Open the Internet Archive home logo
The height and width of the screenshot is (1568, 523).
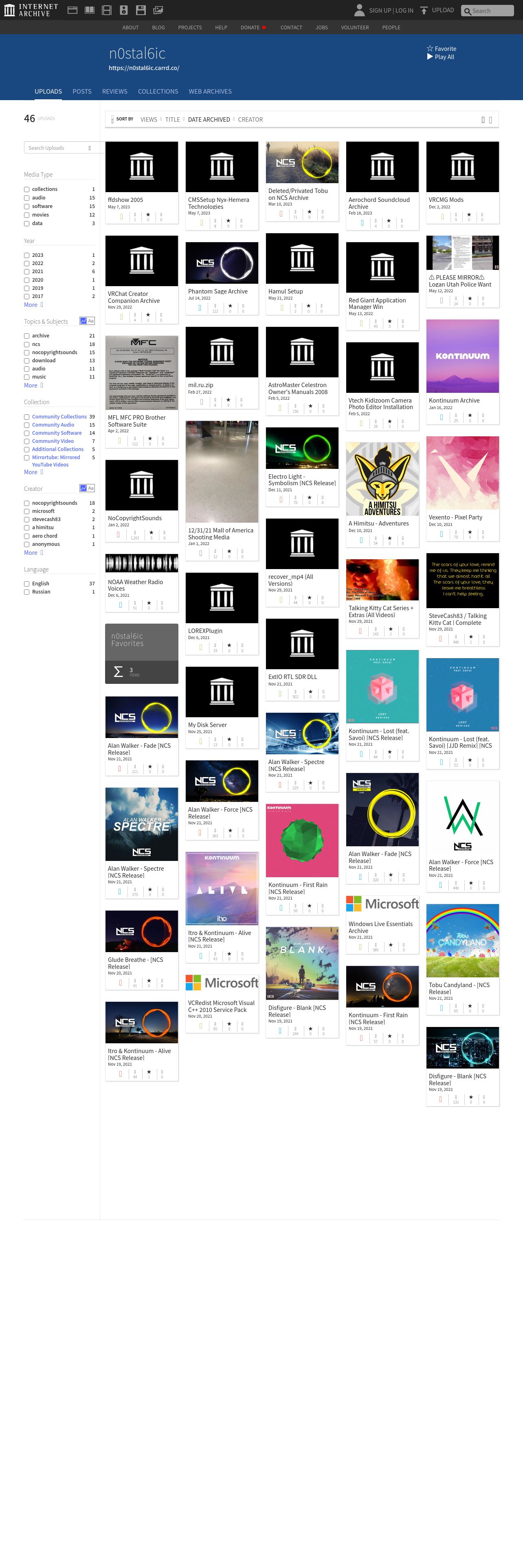[31, 10]
